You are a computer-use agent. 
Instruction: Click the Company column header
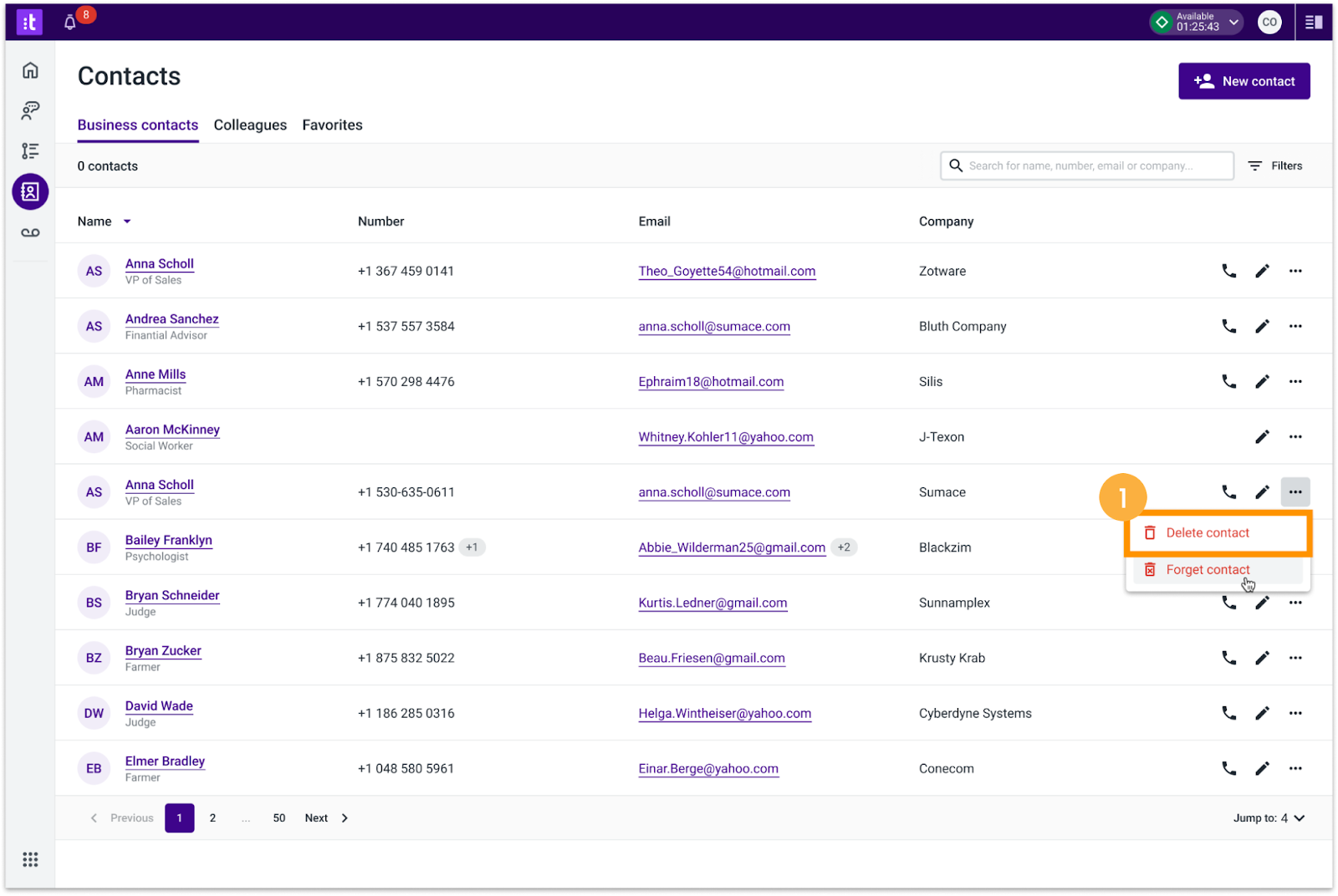tap(947, 221)
